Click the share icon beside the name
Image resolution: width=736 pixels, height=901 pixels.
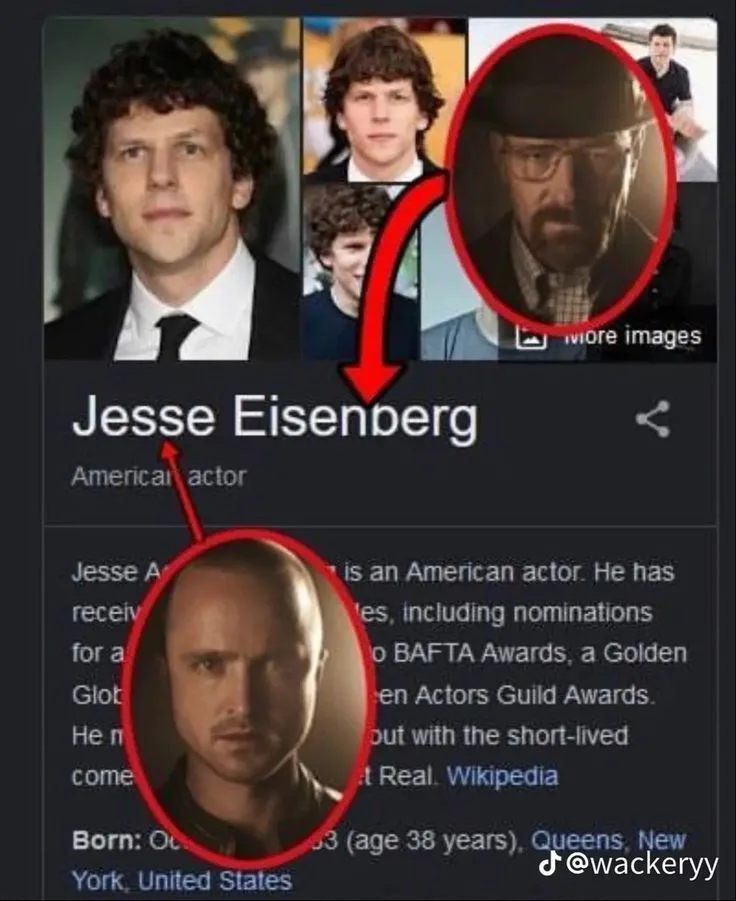click(x=653, y=419)
